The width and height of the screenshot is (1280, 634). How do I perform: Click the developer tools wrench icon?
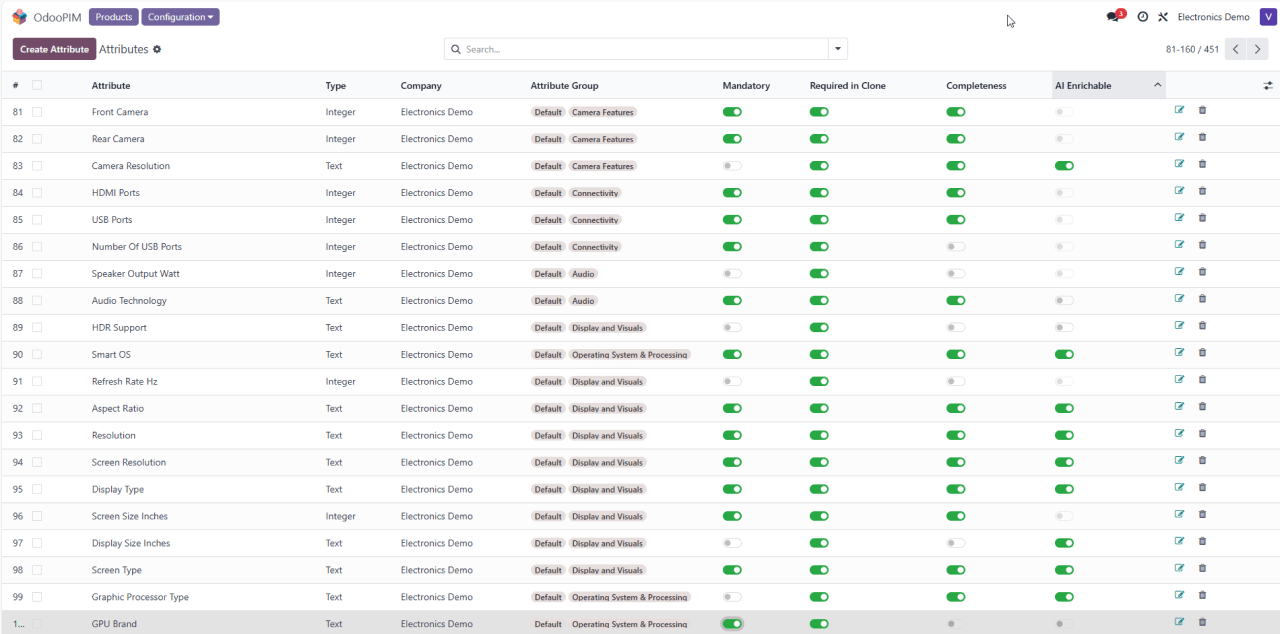pyautogui.click(x=1163, y=17)
